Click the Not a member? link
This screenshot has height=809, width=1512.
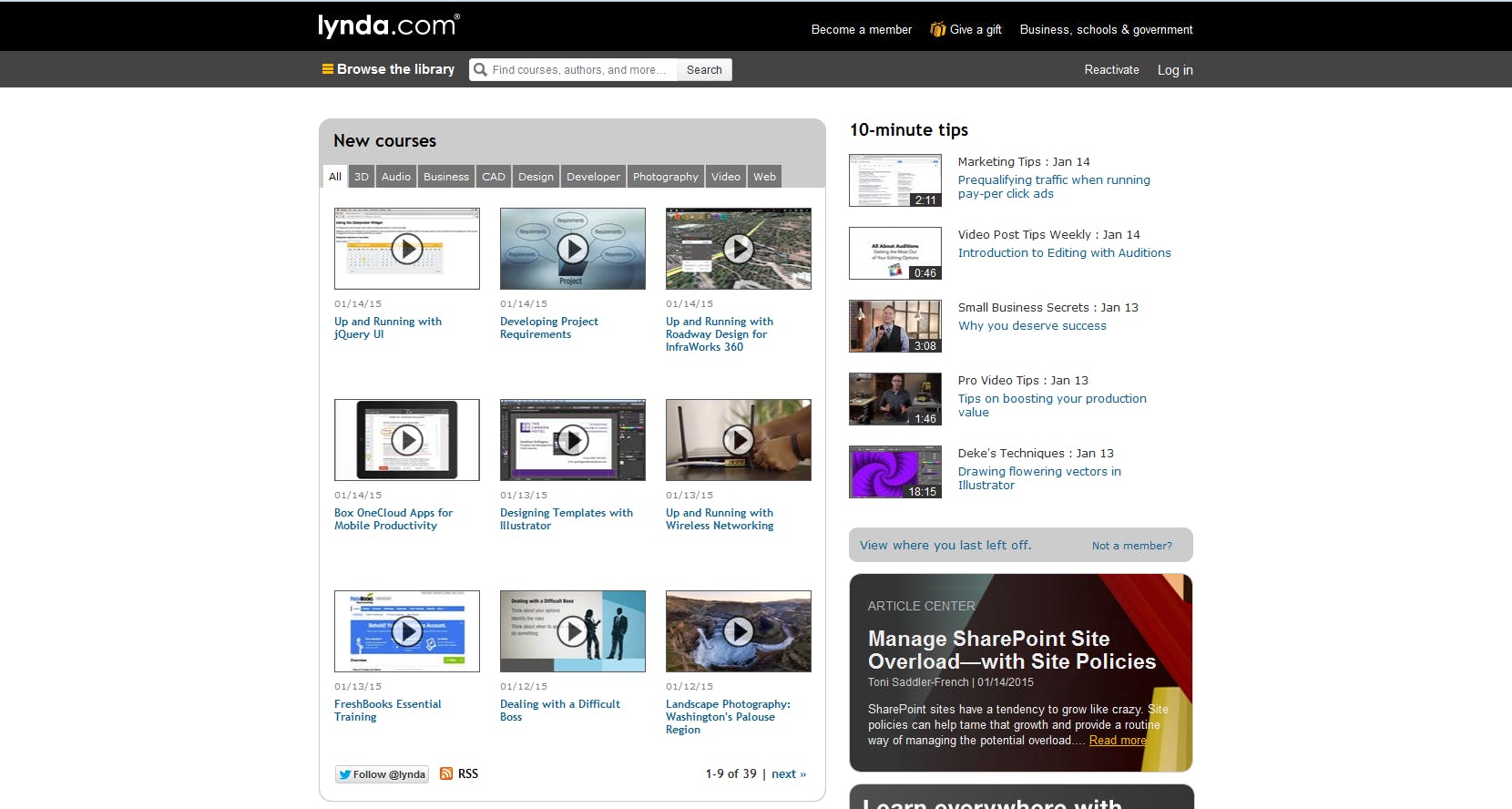pyautogui.click(x=1132, y=546)
